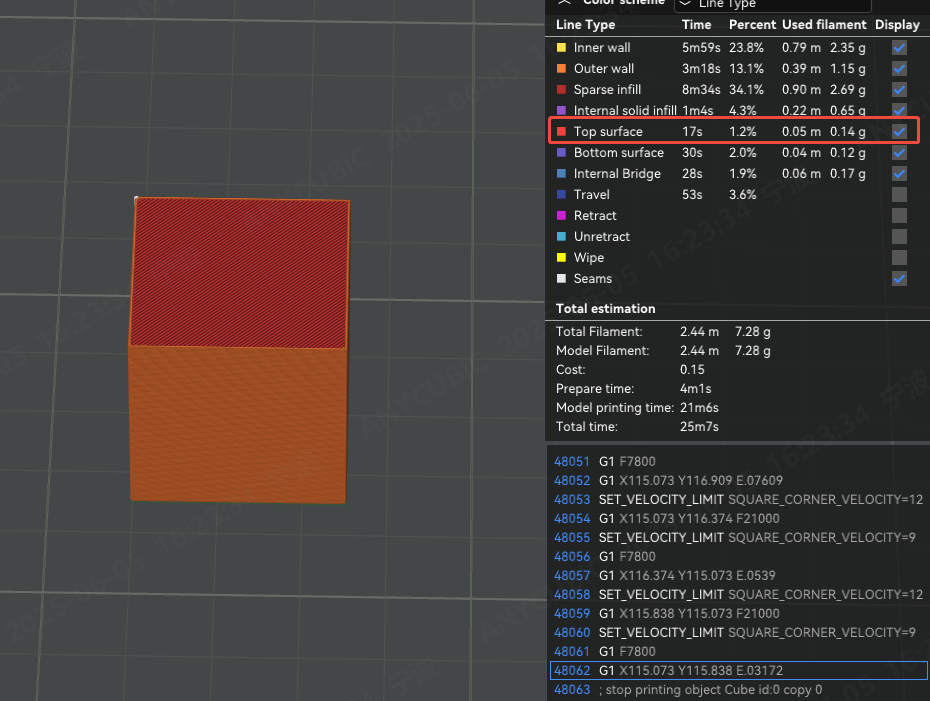Click the Cost value 0.15

click(x=692, y=369)
